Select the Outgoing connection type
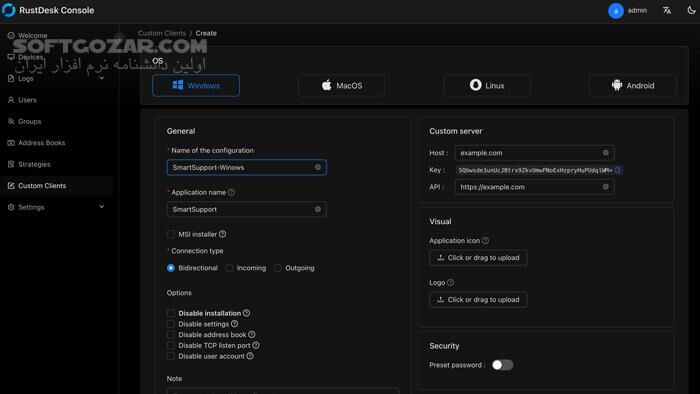 [x=278, y=268]
